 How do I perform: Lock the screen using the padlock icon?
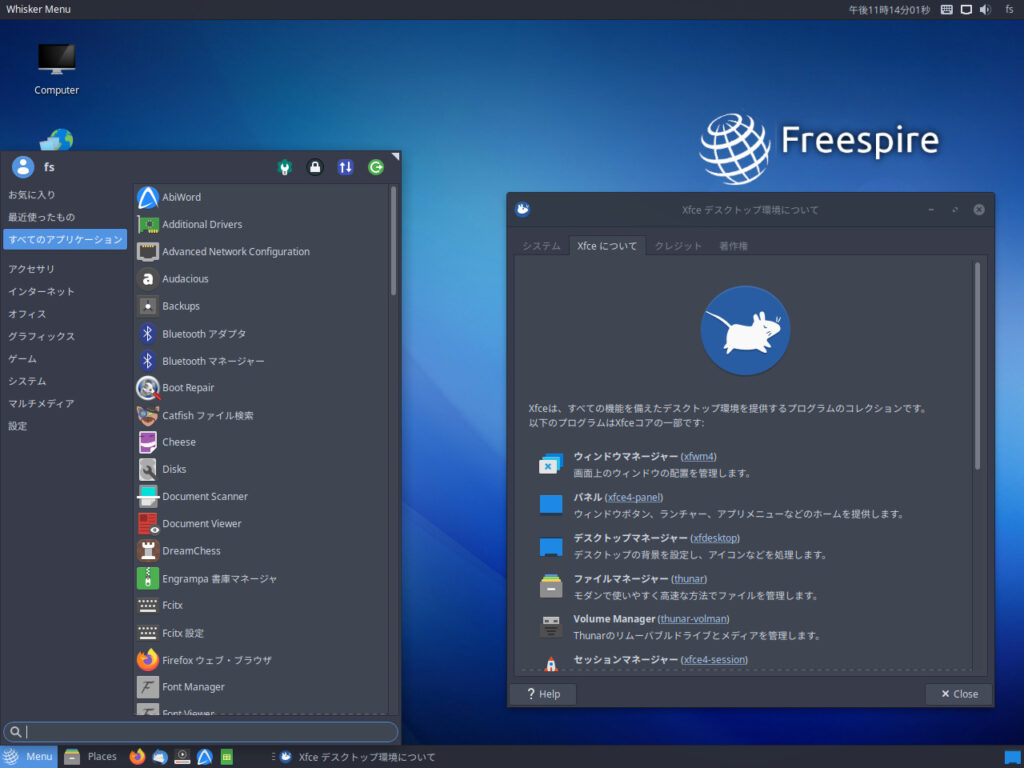coord(315,167)
